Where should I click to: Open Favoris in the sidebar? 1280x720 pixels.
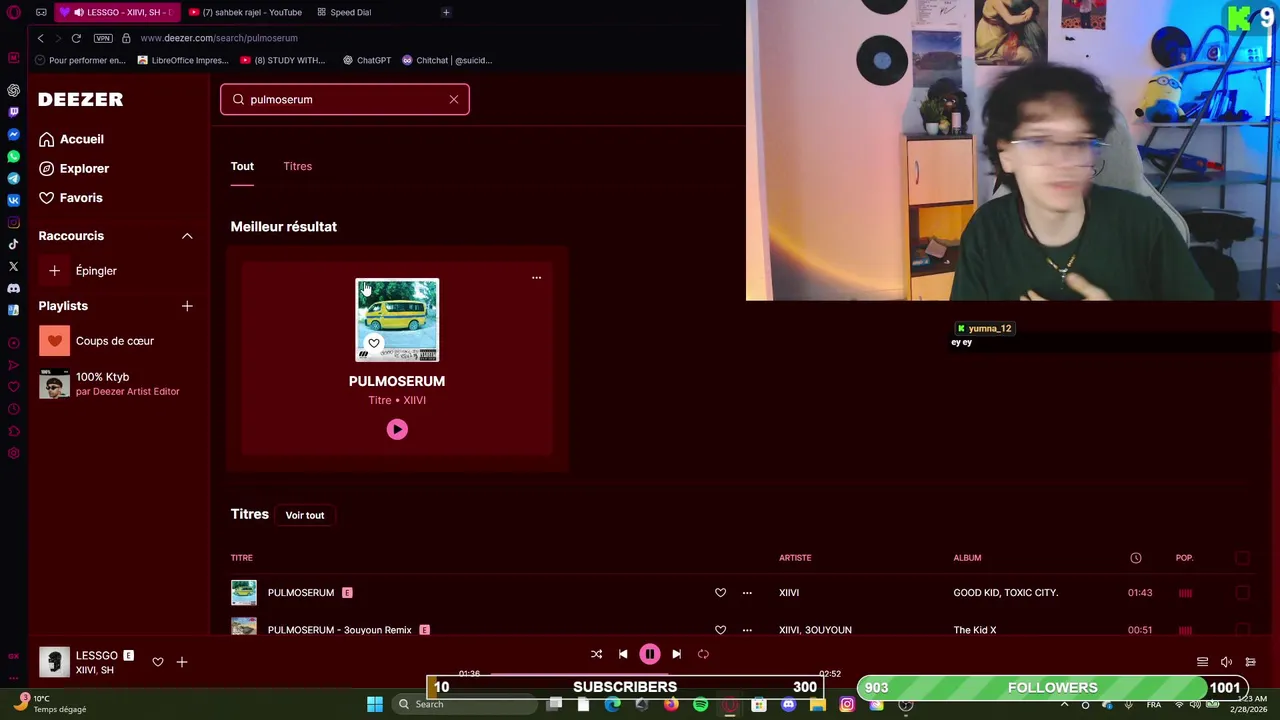(71, 198)
